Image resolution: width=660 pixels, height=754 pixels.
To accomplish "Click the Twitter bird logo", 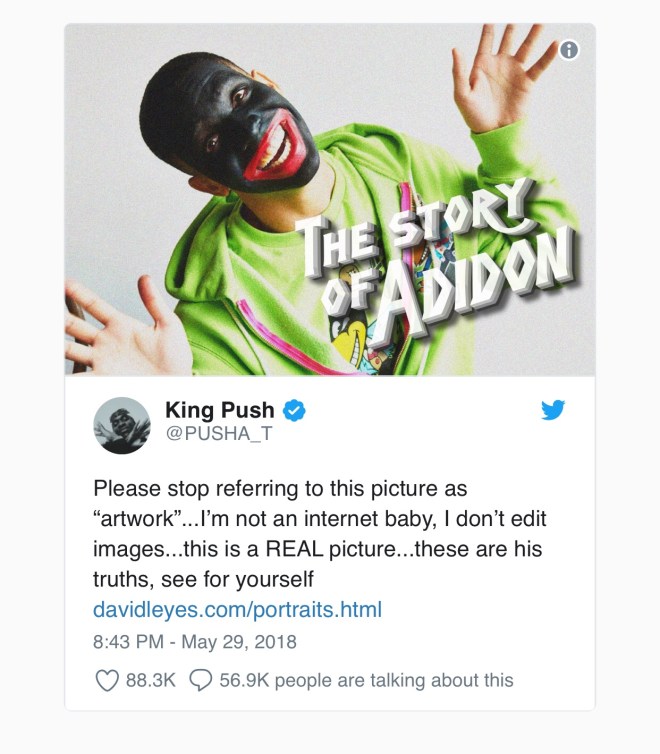I will click(x=553, y=410).
